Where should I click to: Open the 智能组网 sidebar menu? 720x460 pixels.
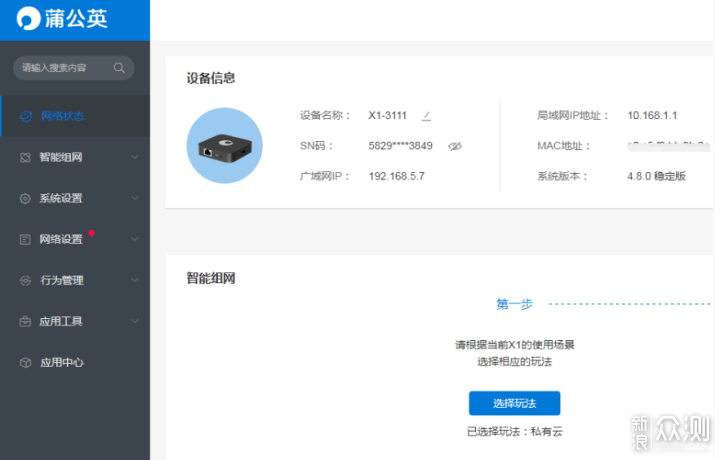coord(75,157)
